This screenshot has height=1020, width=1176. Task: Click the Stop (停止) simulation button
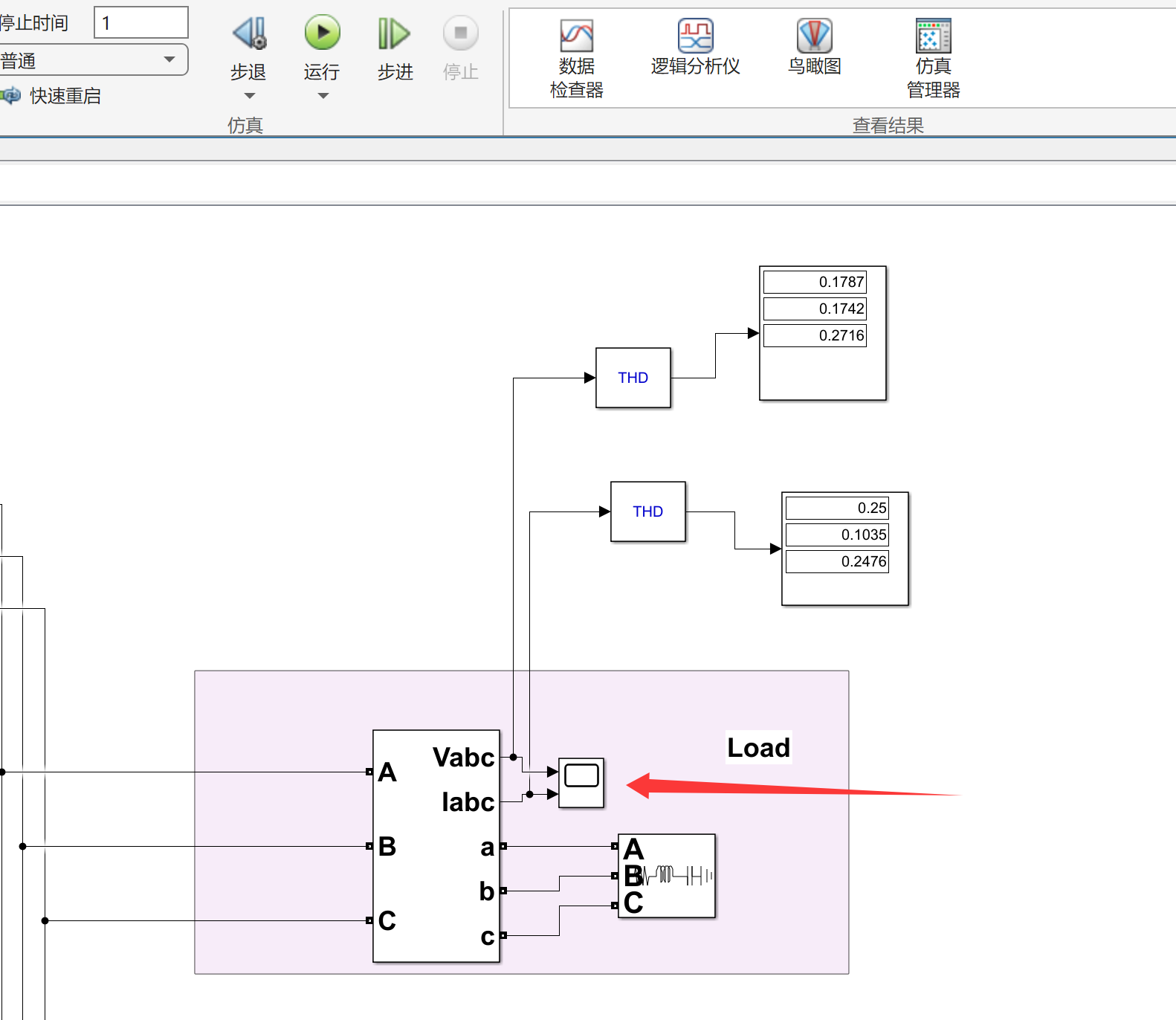point(461,33)
